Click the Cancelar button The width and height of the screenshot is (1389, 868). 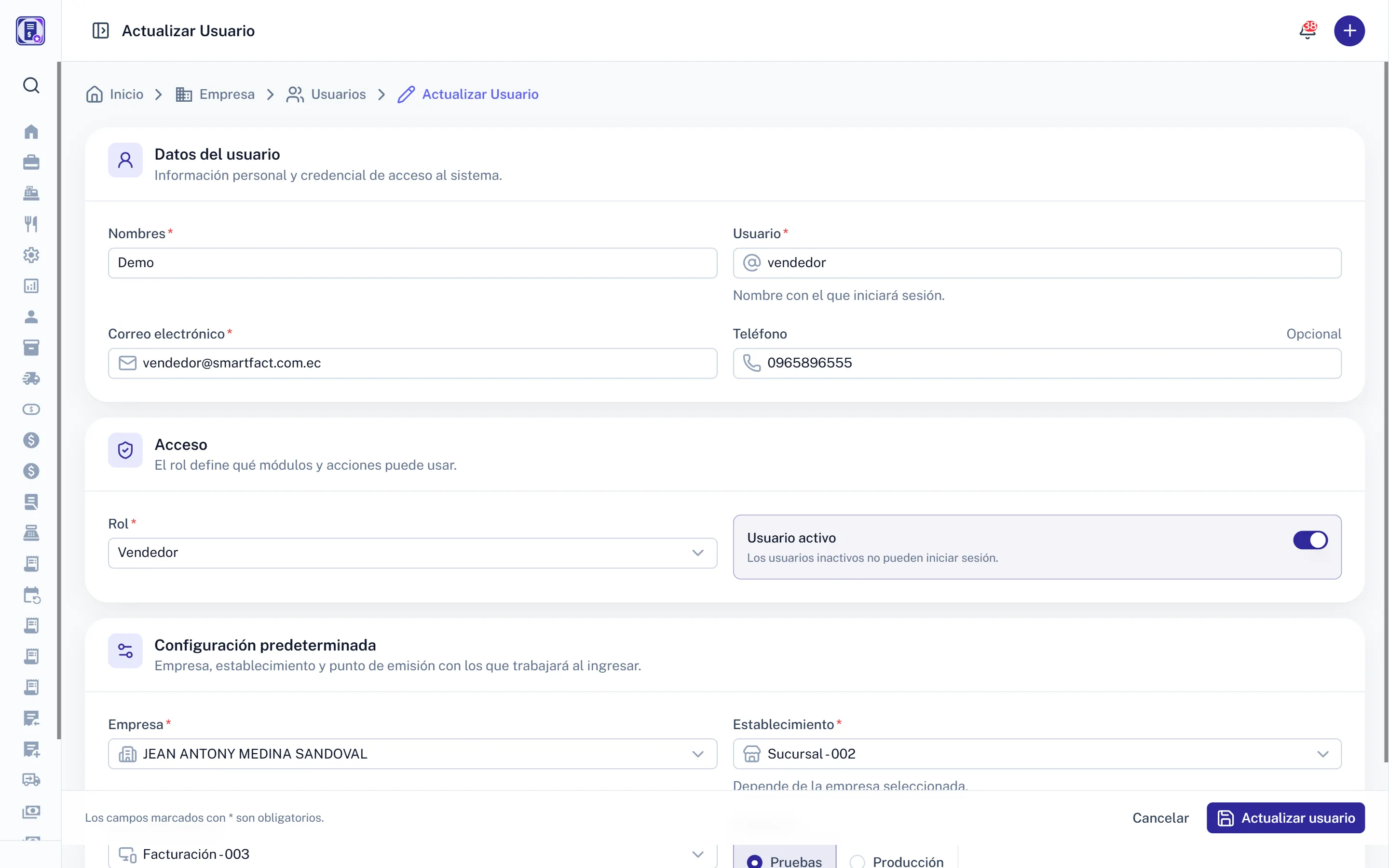[1160, 818]
